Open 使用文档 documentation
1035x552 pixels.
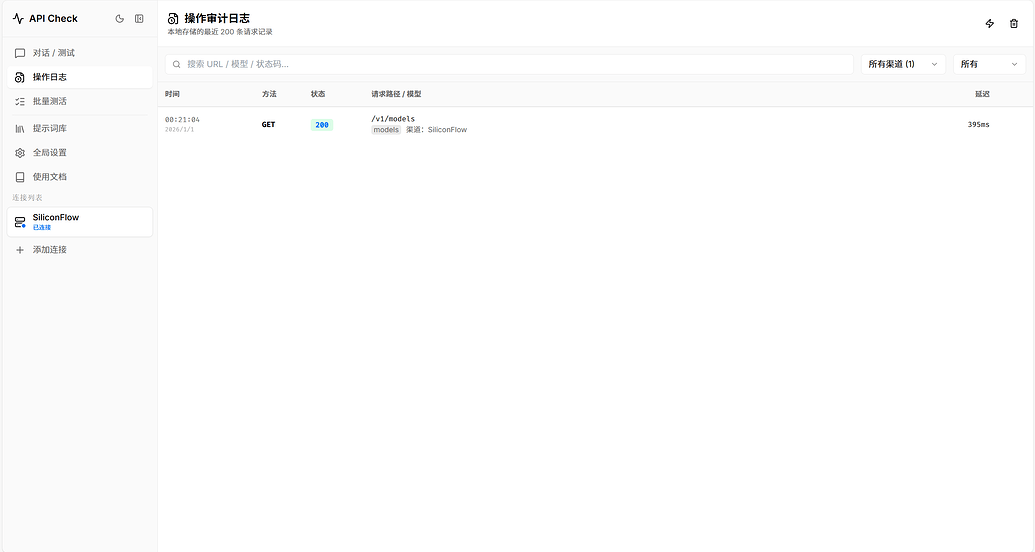point(80,177)
